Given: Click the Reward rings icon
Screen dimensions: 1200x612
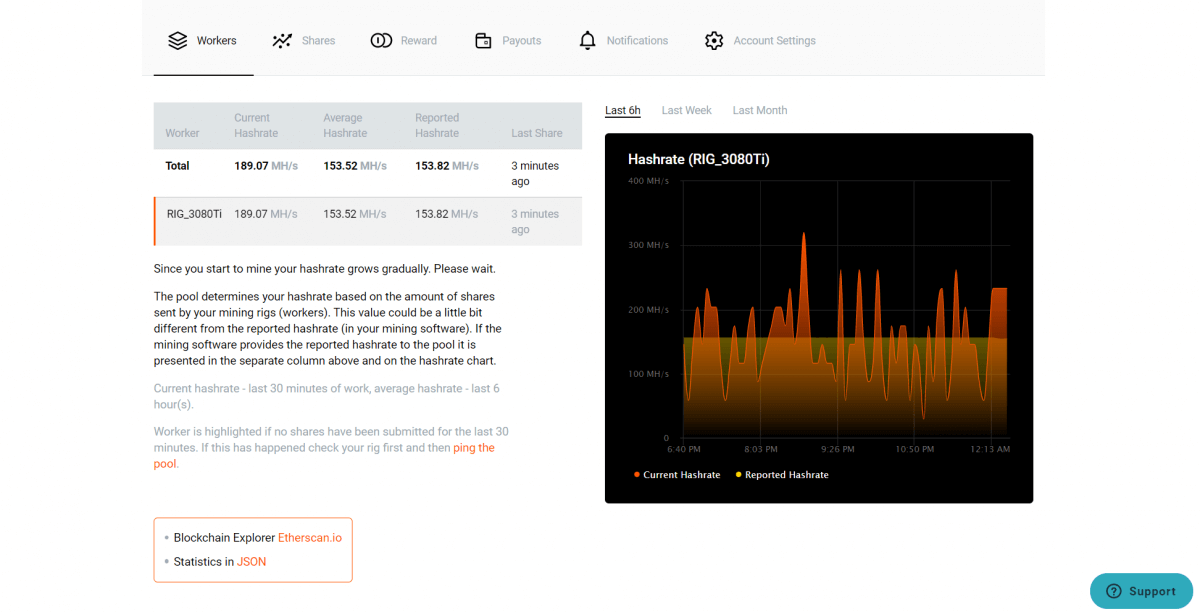Looking at the screenshot, I should (382, 40).
